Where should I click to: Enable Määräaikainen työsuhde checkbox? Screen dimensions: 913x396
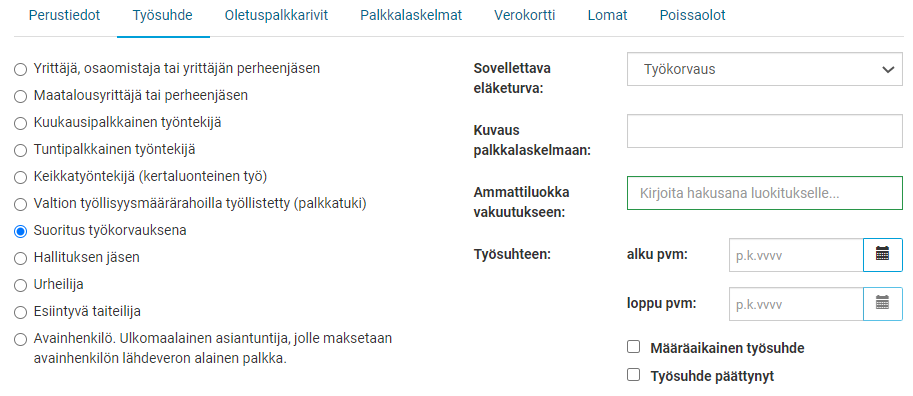(x=634, y=348)
